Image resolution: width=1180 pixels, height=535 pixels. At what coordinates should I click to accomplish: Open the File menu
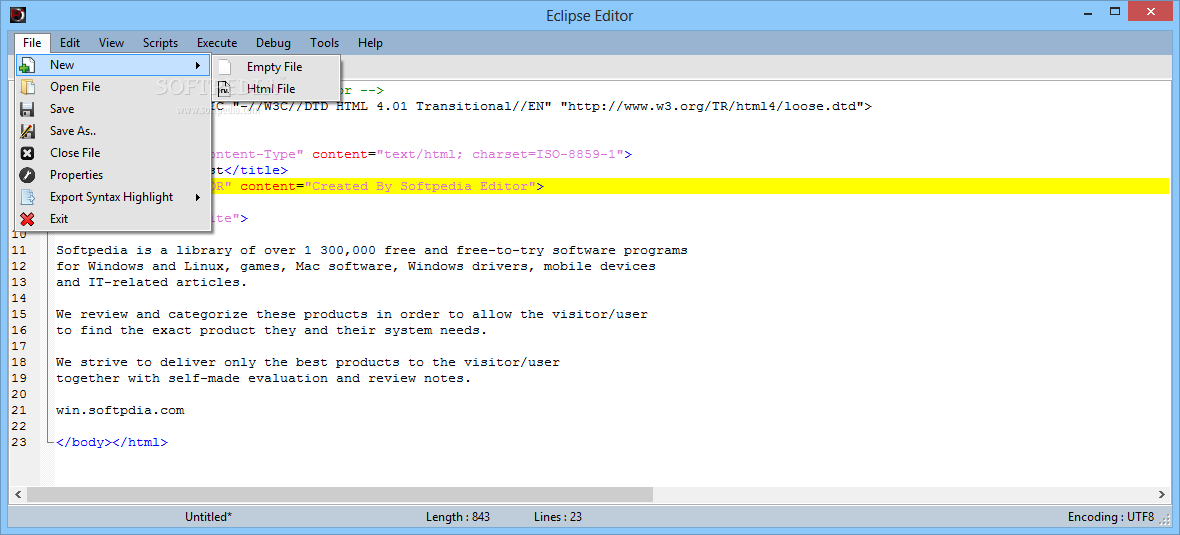pyautogui.click(x=32, y=43)
